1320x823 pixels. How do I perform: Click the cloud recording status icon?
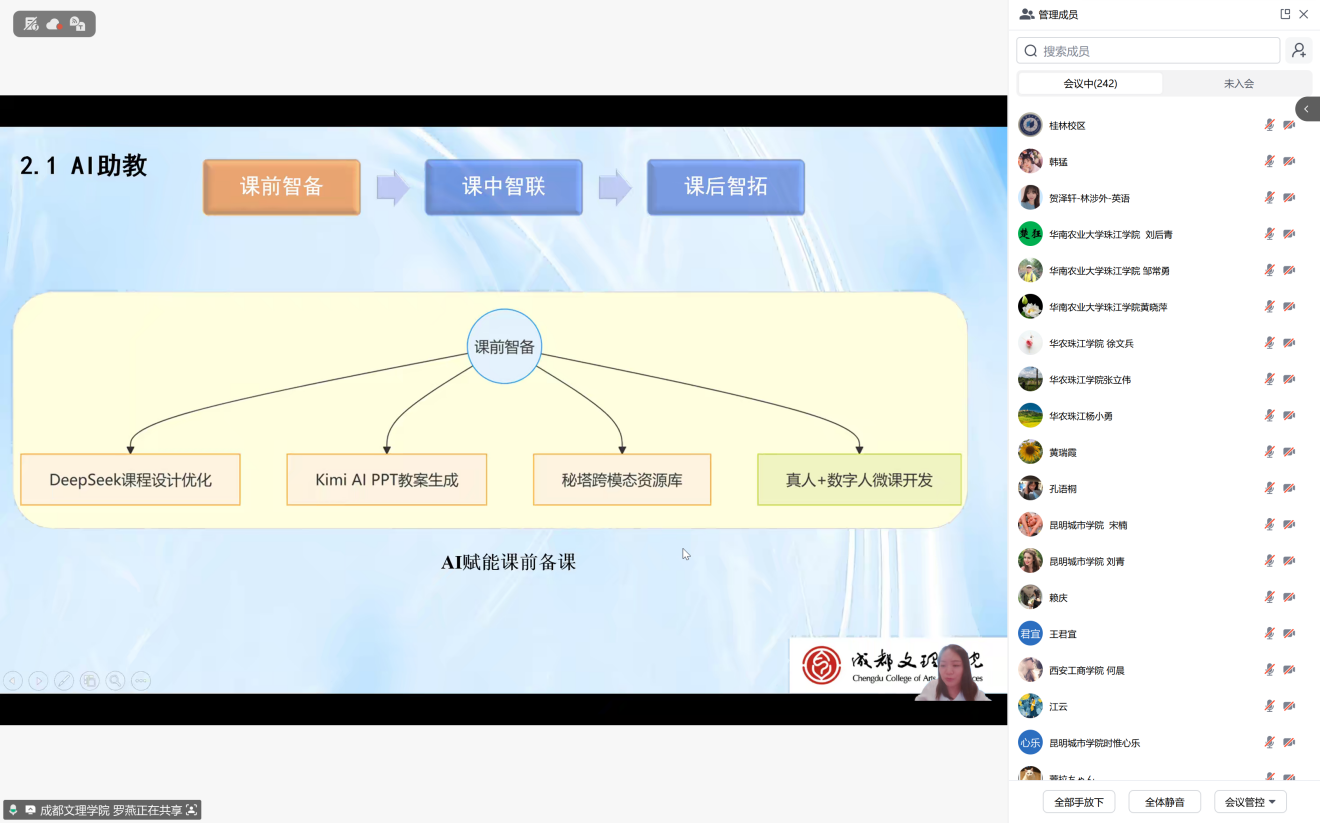point(54,24)
